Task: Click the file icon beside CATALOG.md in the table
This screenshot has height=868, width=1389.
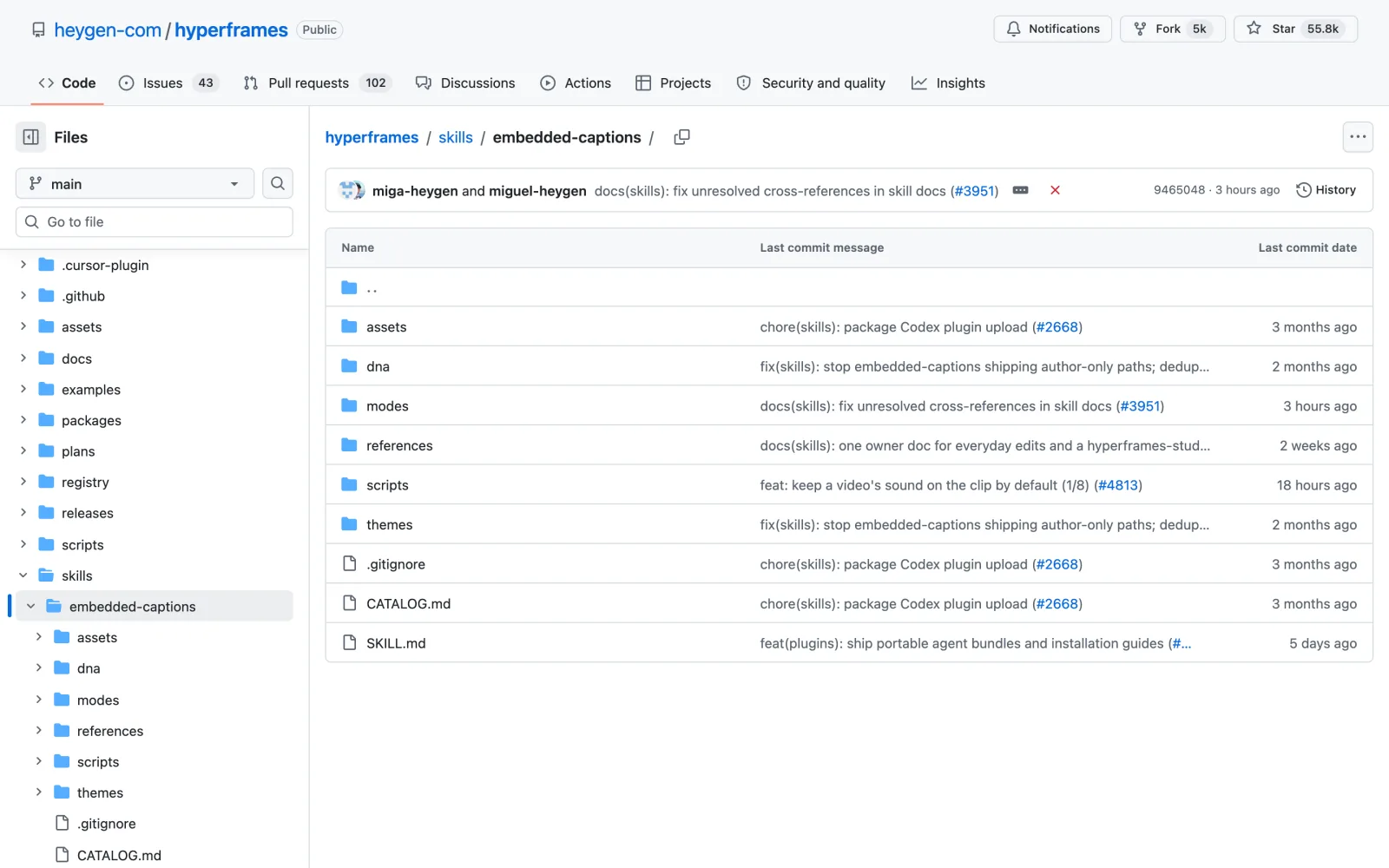Action: 349,603
